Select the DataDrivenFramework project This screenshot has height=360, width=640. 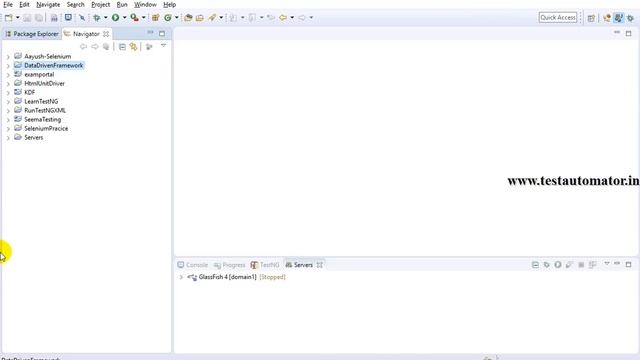point(53,65)
